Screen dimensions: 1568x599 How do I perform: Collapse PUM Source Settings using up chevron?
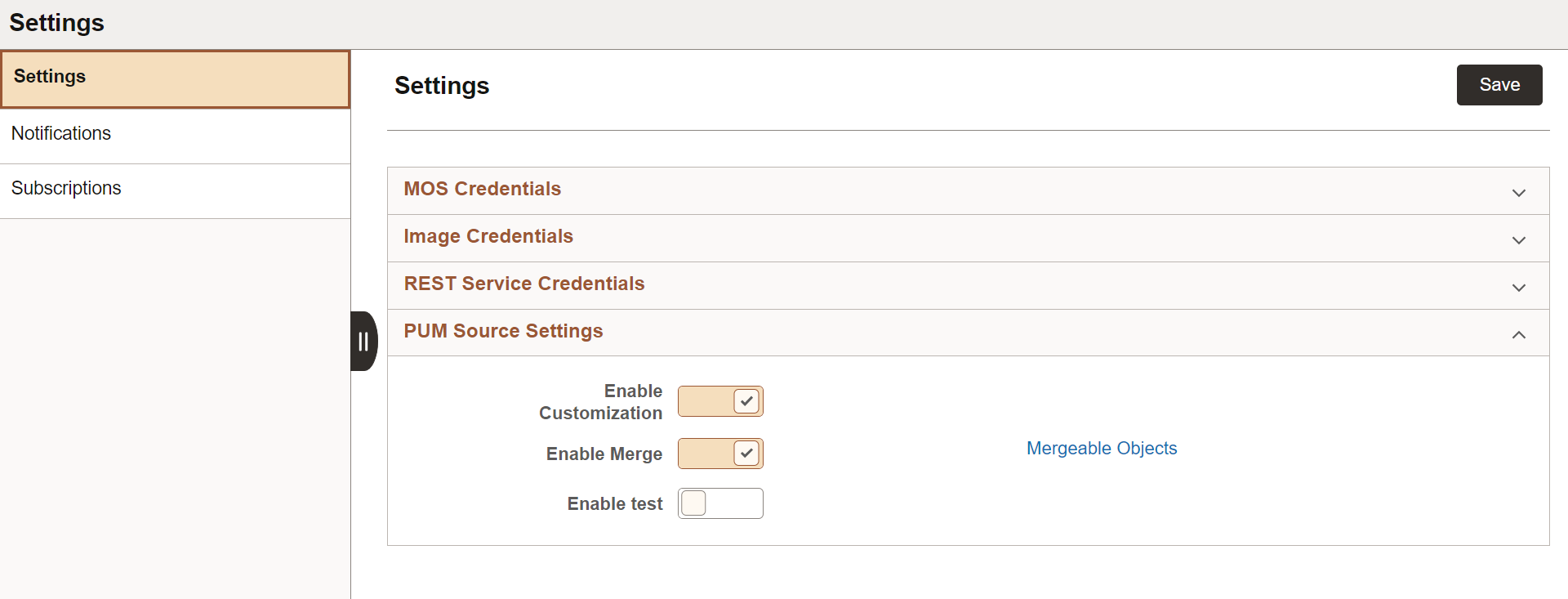[x=1518, y=335]
